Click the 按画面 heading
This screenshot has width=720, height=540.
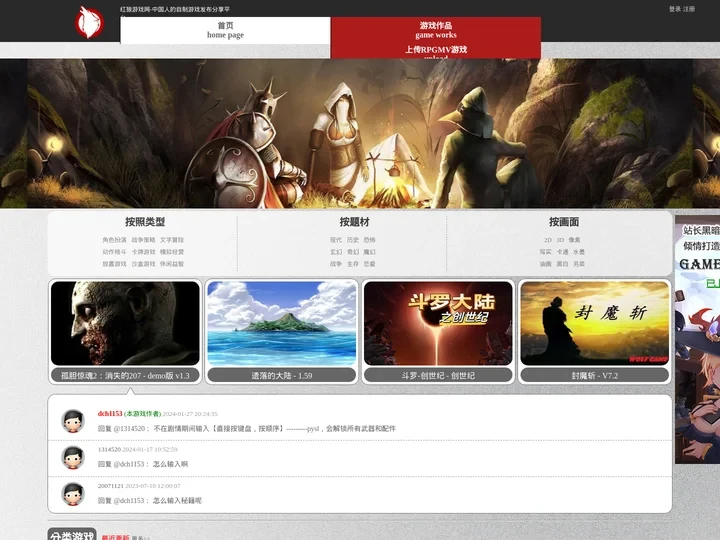(x=564, y=222)
